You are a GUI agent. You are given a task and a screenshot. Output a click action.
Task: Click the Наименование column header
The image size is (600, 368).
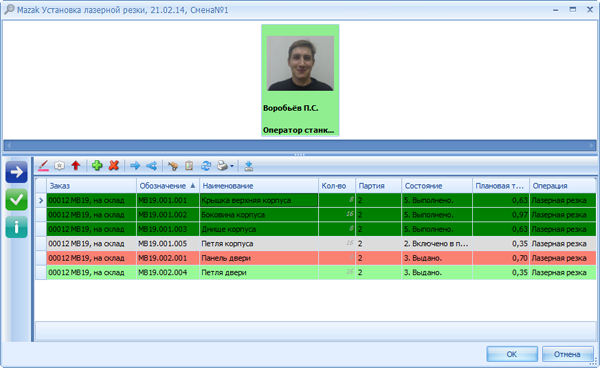point(259,186)
